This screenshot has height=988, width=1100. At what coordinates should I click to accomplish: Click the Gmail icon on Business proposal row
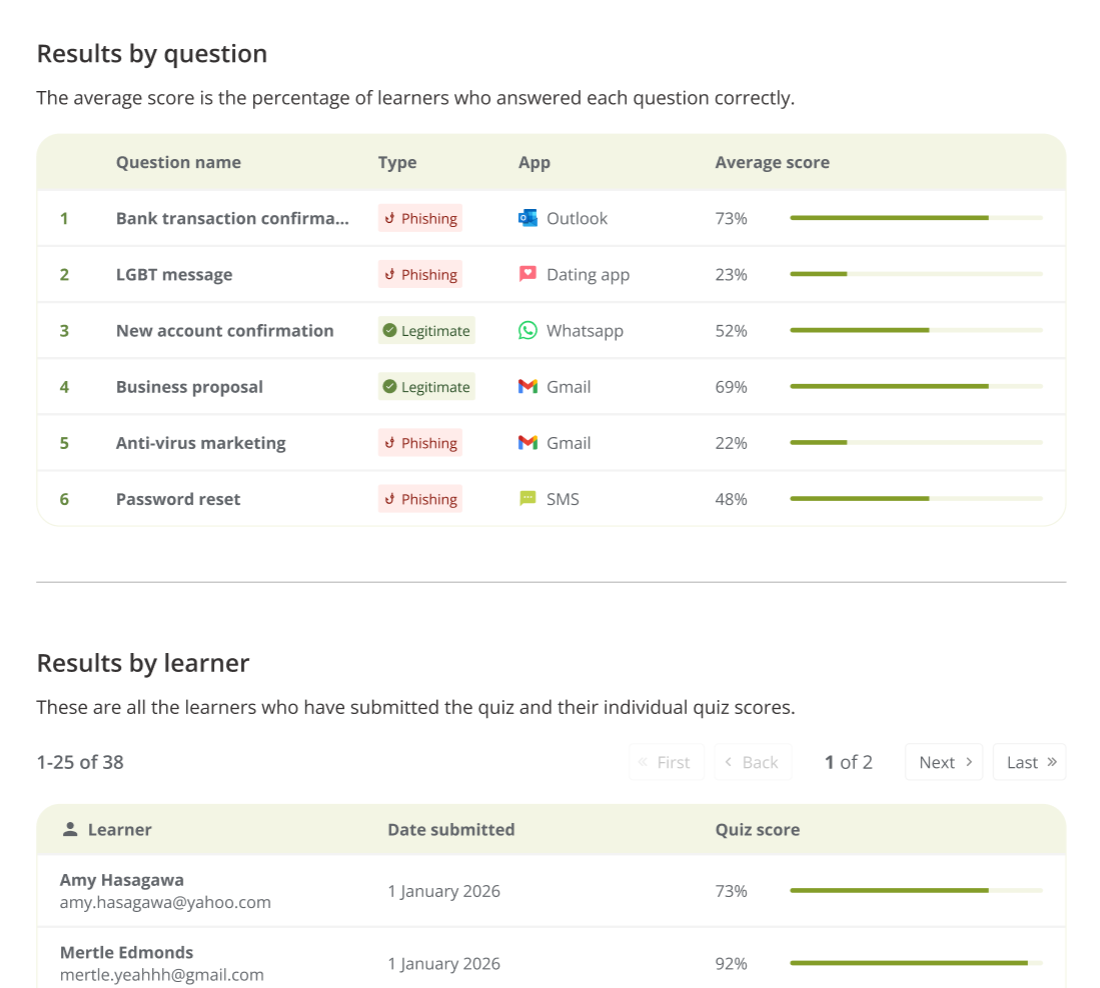(527, 386)
